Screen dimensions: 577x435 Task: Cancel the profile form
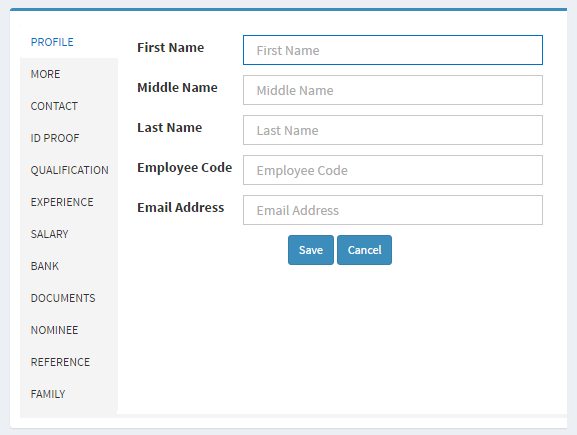(364, 250)
